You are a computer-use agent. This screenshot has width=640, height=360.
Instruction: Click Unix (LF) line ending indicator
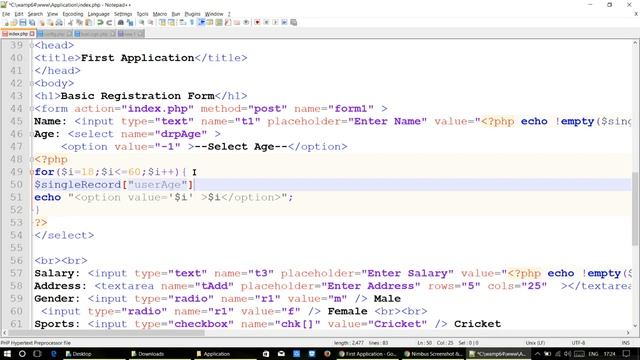535,343
